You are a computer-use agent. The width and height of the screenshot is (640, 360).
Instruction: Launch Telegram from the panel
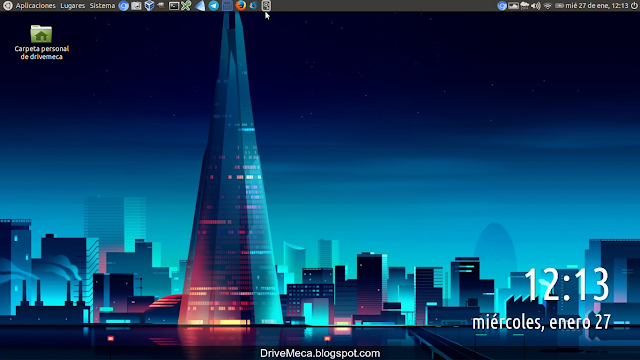[x=213, y=6]
